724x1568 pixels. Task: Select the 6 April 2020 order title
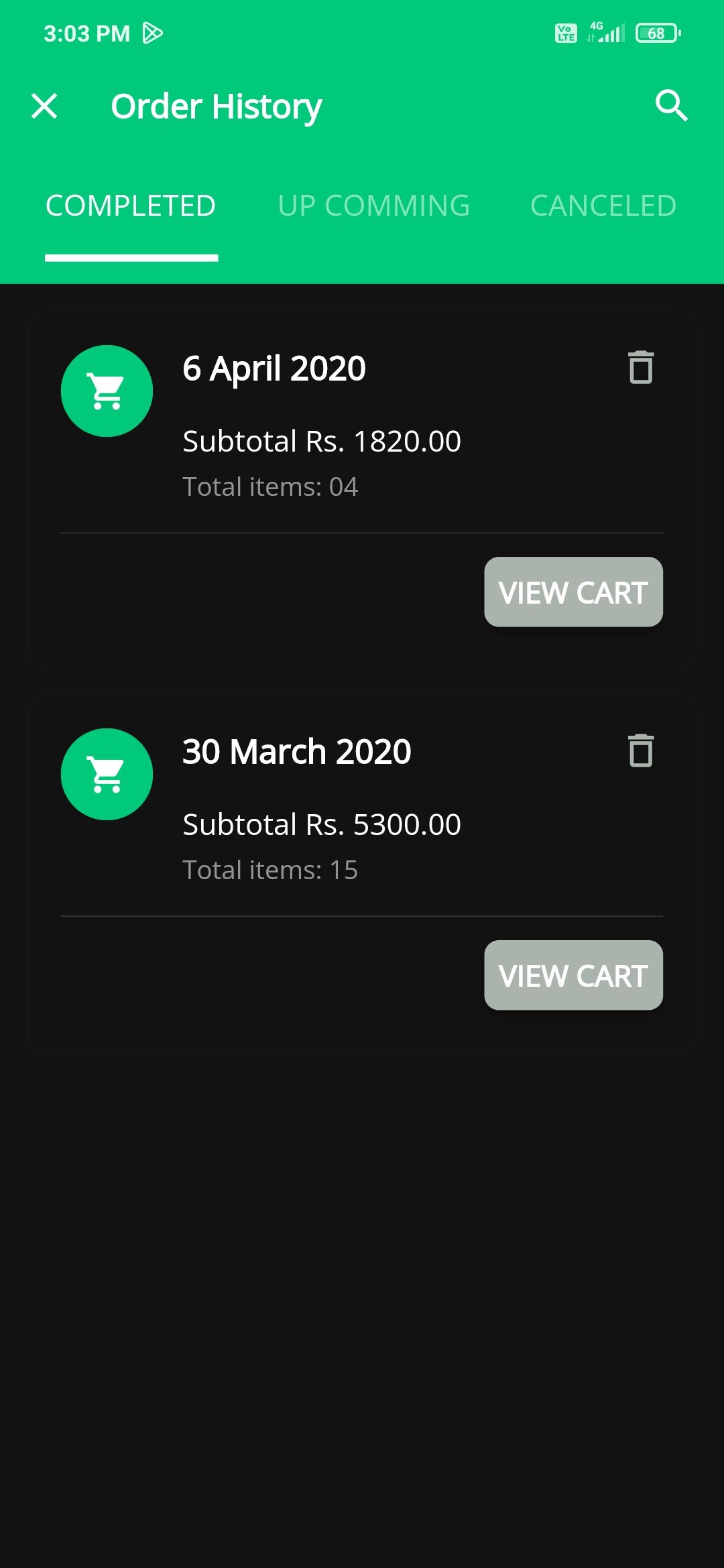click(274, 369)
